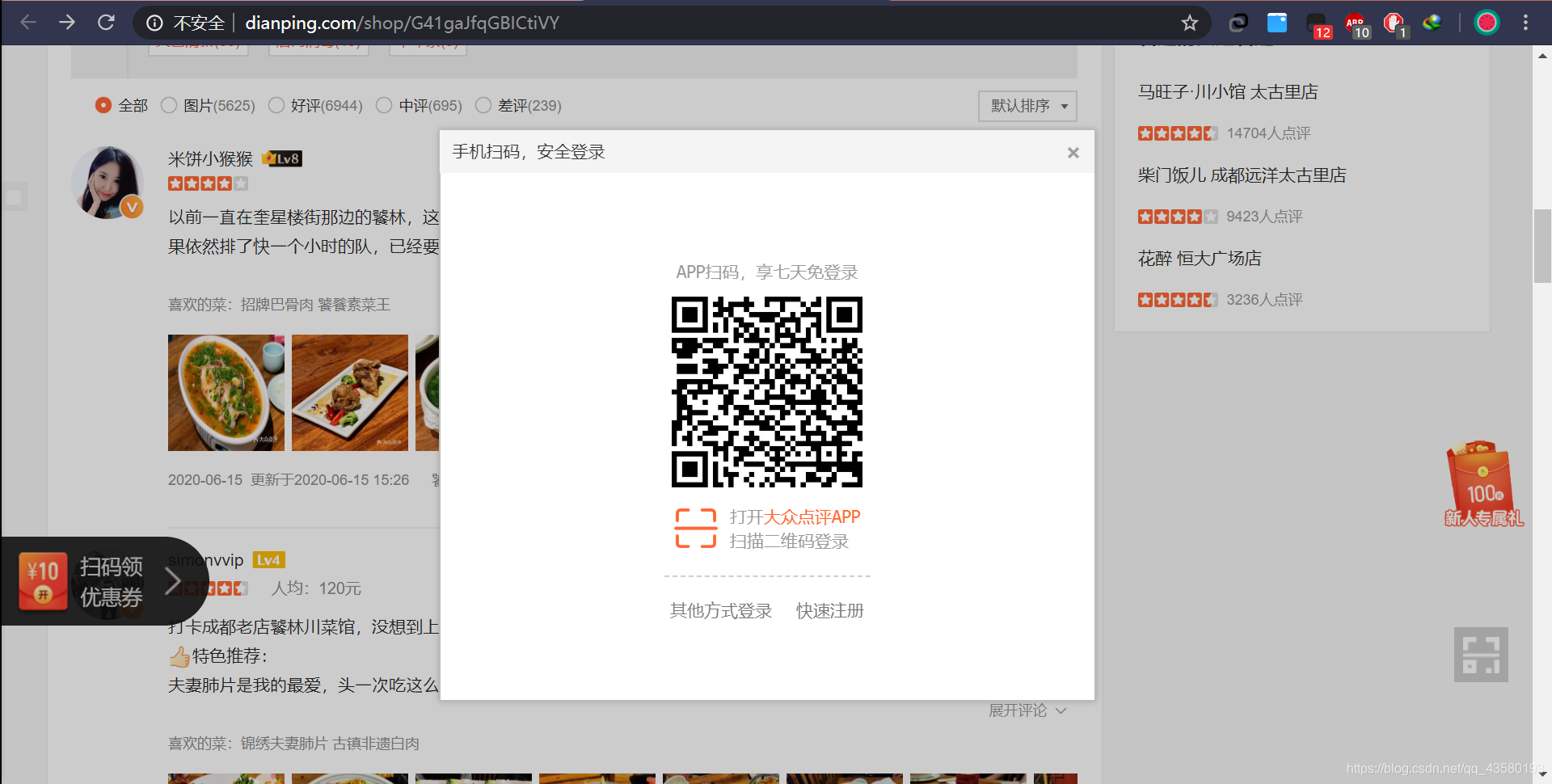Click the 100 新人专属礼 red packet

tap(1483, 484)
